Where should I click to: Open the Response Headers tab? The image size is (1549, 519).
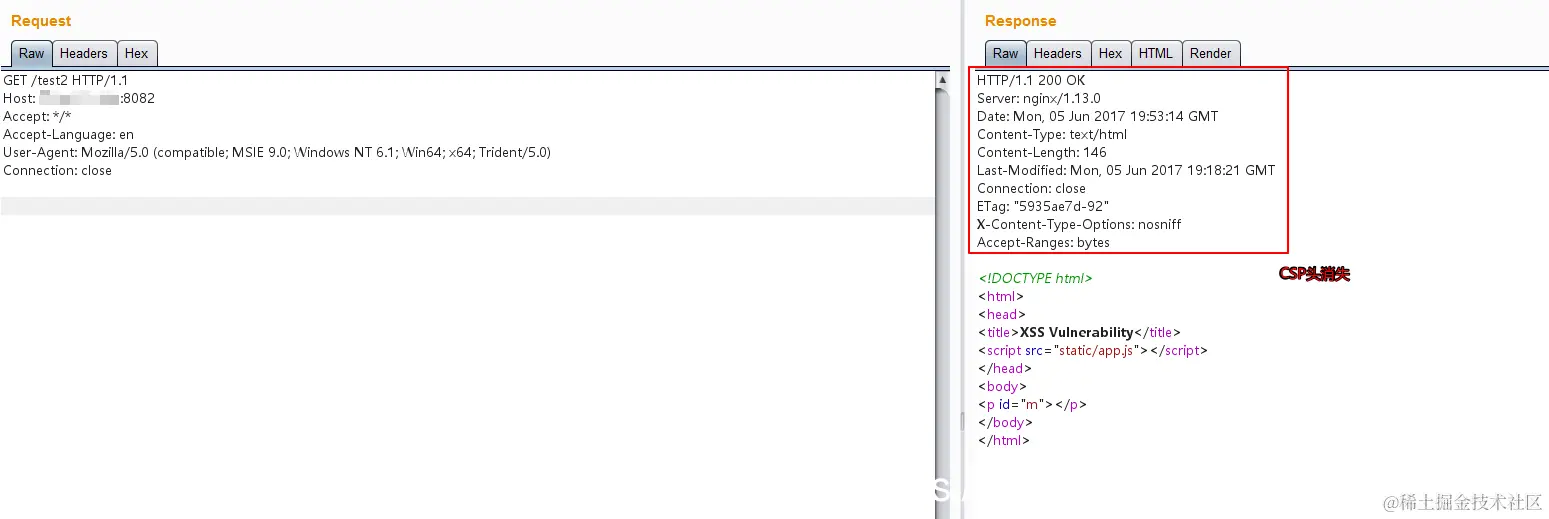coord(1058,54)
